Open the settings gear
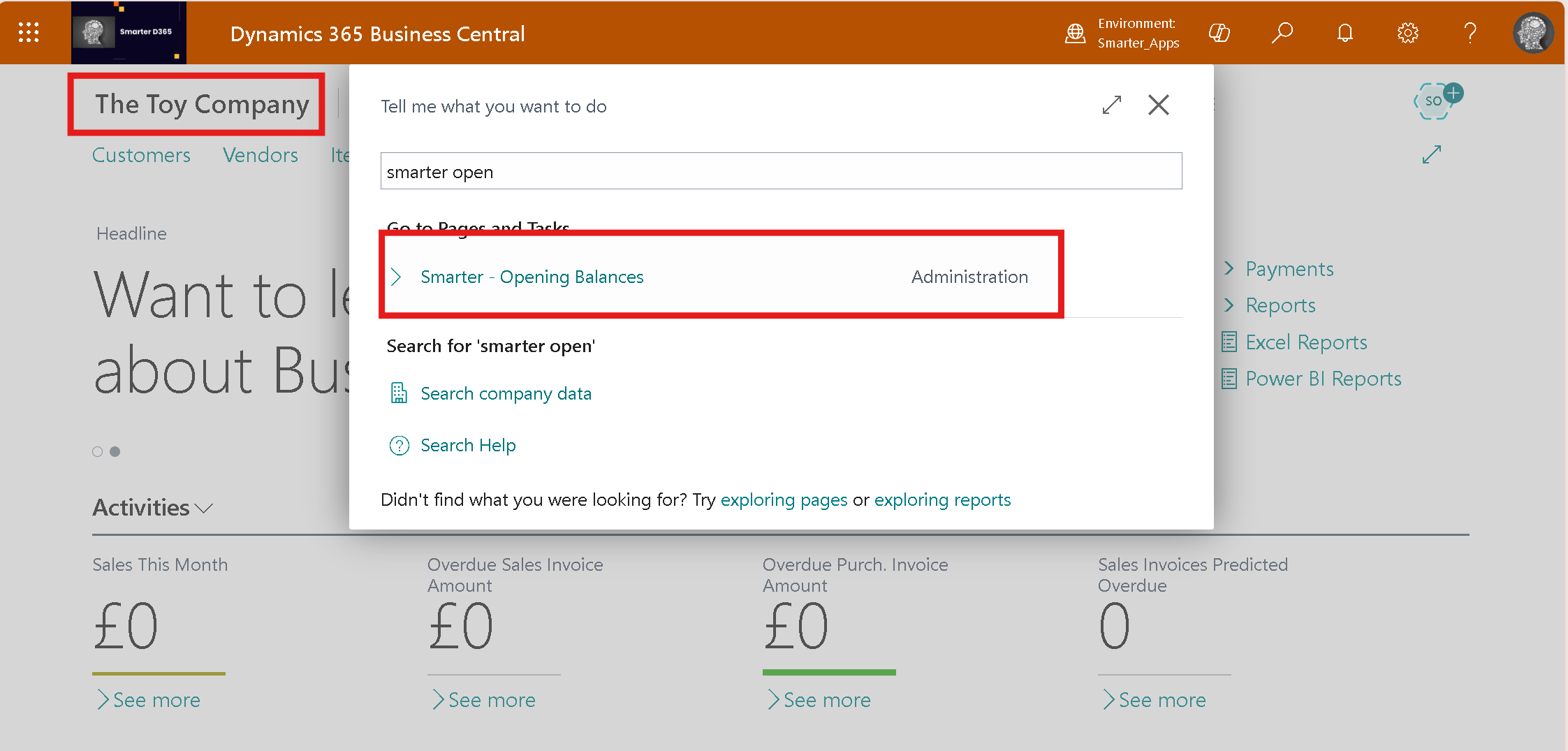 coord(1407,33)
